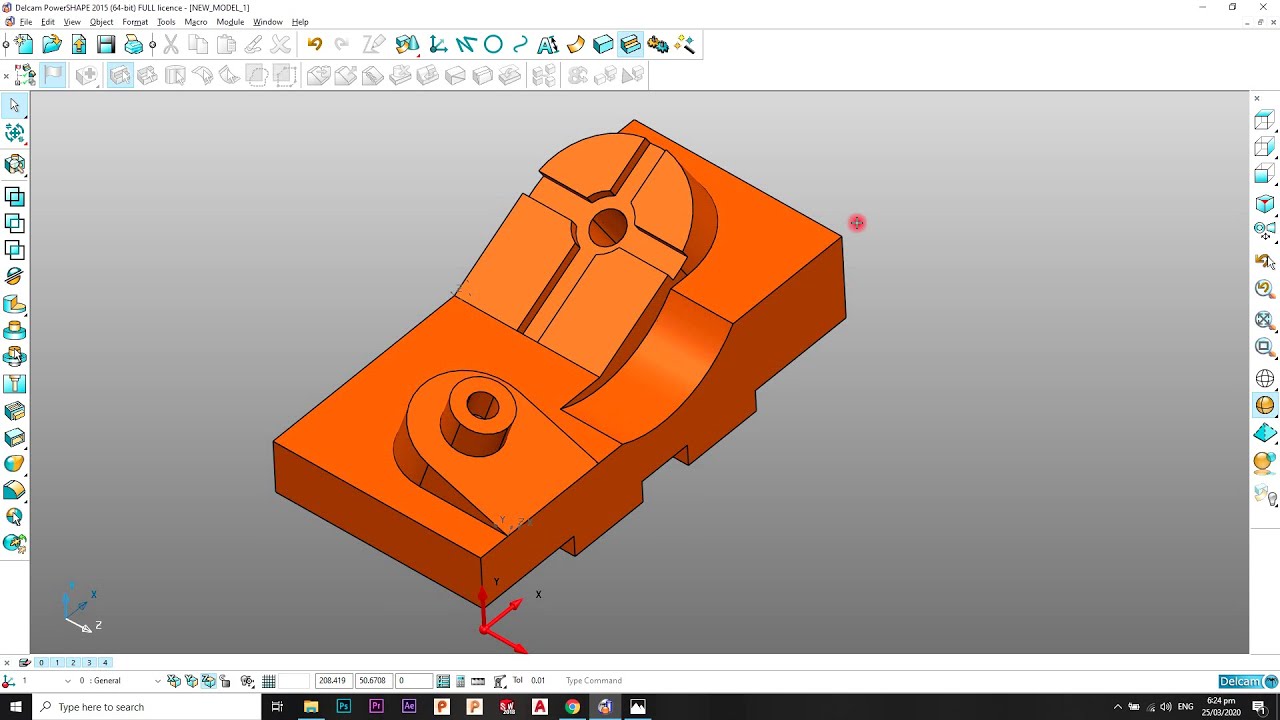
Task: Click the Zoom to fit view icon
Action: (1265, 319)
